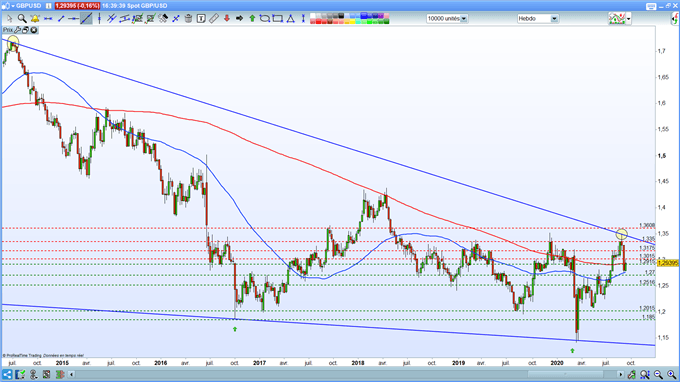Pick the black color swatch
Image resolution: width=680 pixels, height=382 pixels.
[341, 16]
